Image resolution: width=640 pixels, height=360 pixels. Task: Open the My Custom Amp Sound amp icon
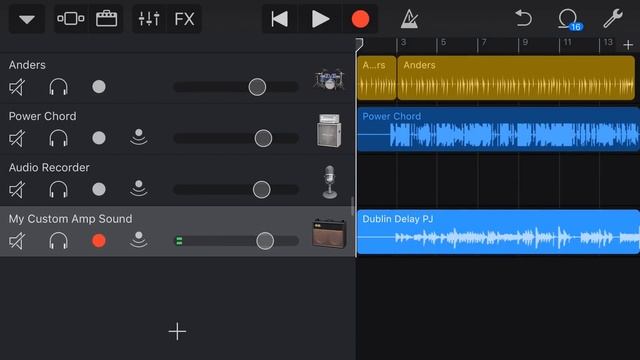(329, 233)
